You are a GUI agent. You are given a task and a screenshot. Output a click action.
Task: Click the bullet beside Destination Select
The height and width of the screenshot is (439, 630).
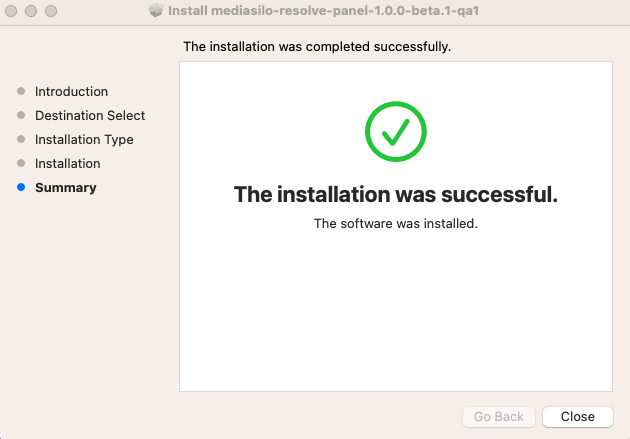(21, 115)
